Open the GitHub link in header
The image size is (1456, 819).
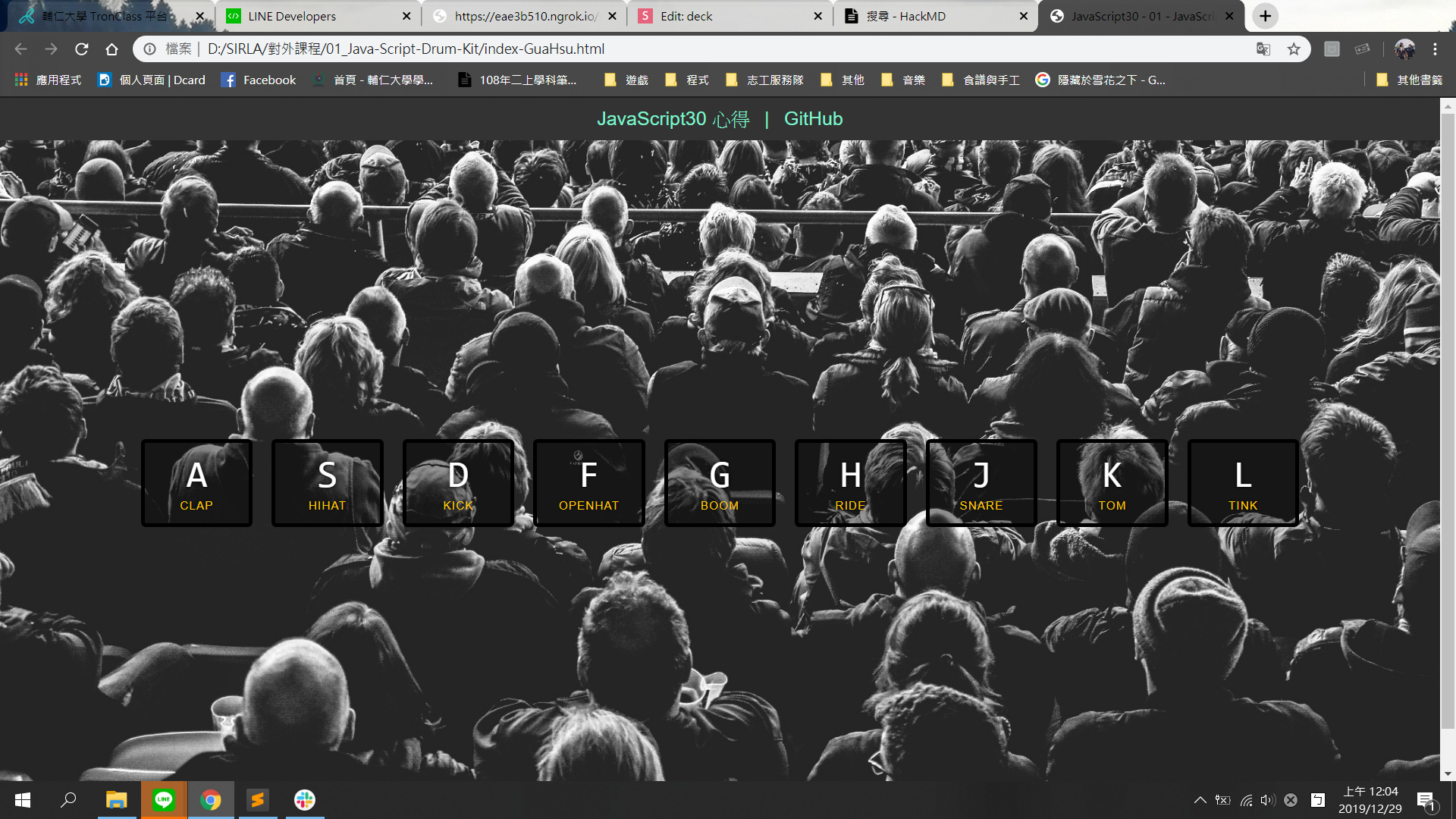(813, 119)
